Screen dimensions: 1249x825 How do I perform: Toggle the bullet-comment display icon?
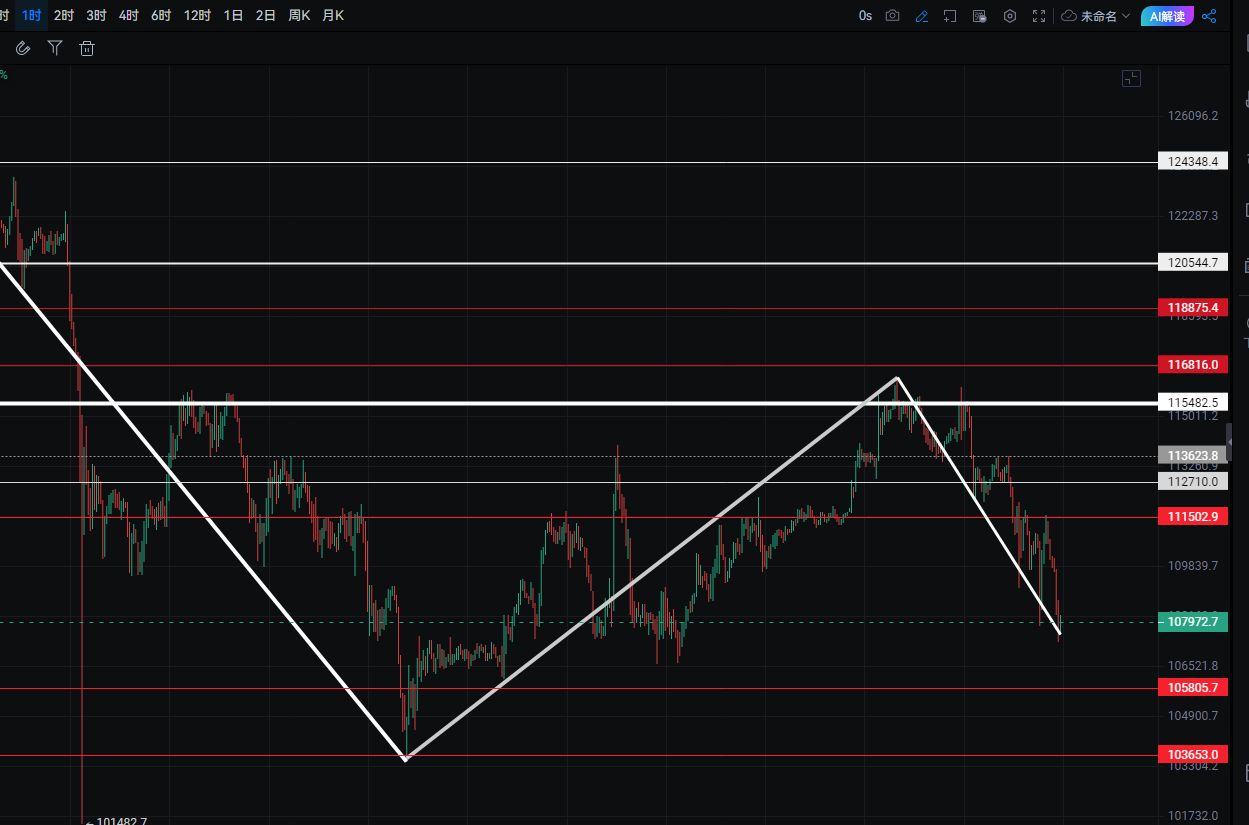980,16
